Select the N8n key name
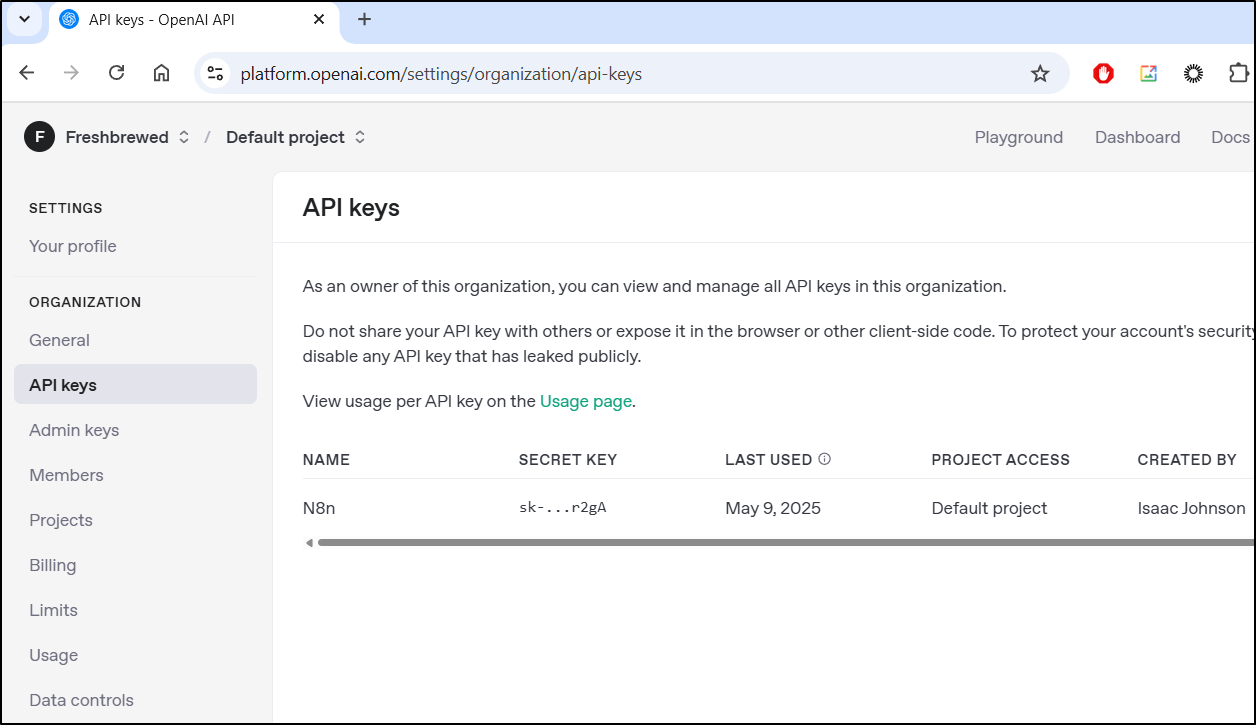Screen dimensions: 1256x725 (319, 508)
